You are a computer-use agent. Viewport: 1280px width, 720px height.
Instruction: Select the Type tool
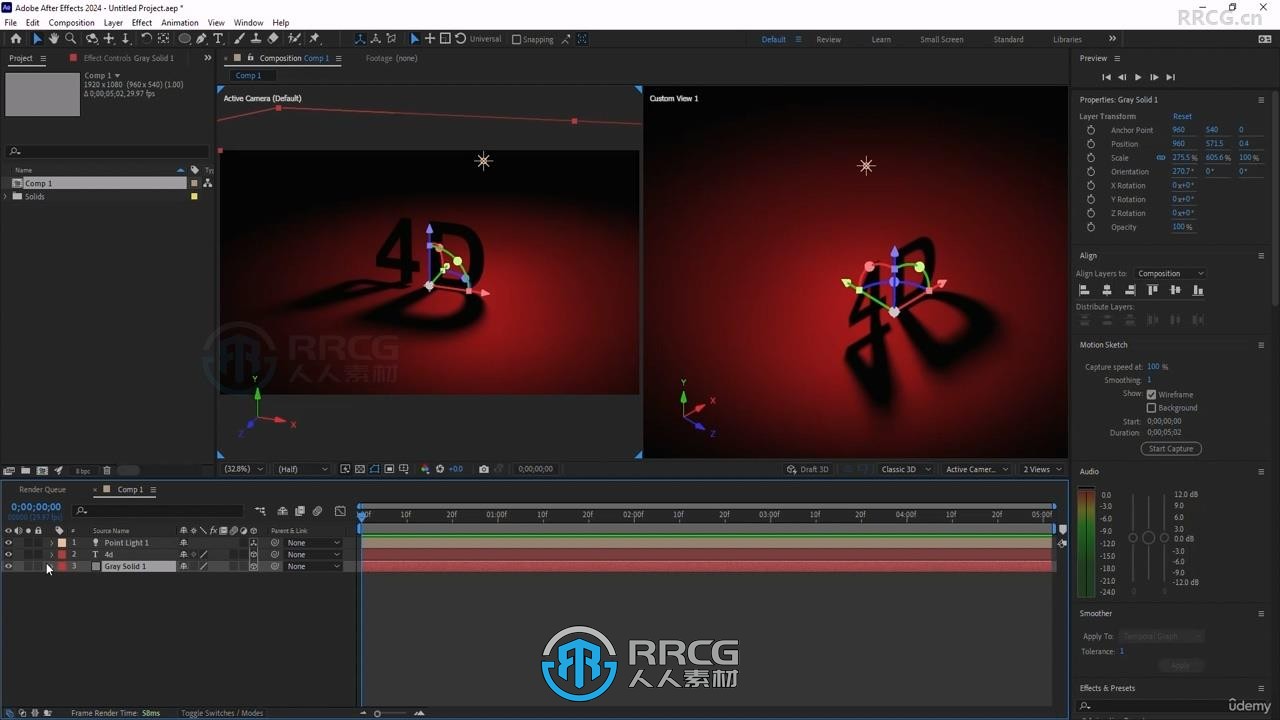click(218, 39)
